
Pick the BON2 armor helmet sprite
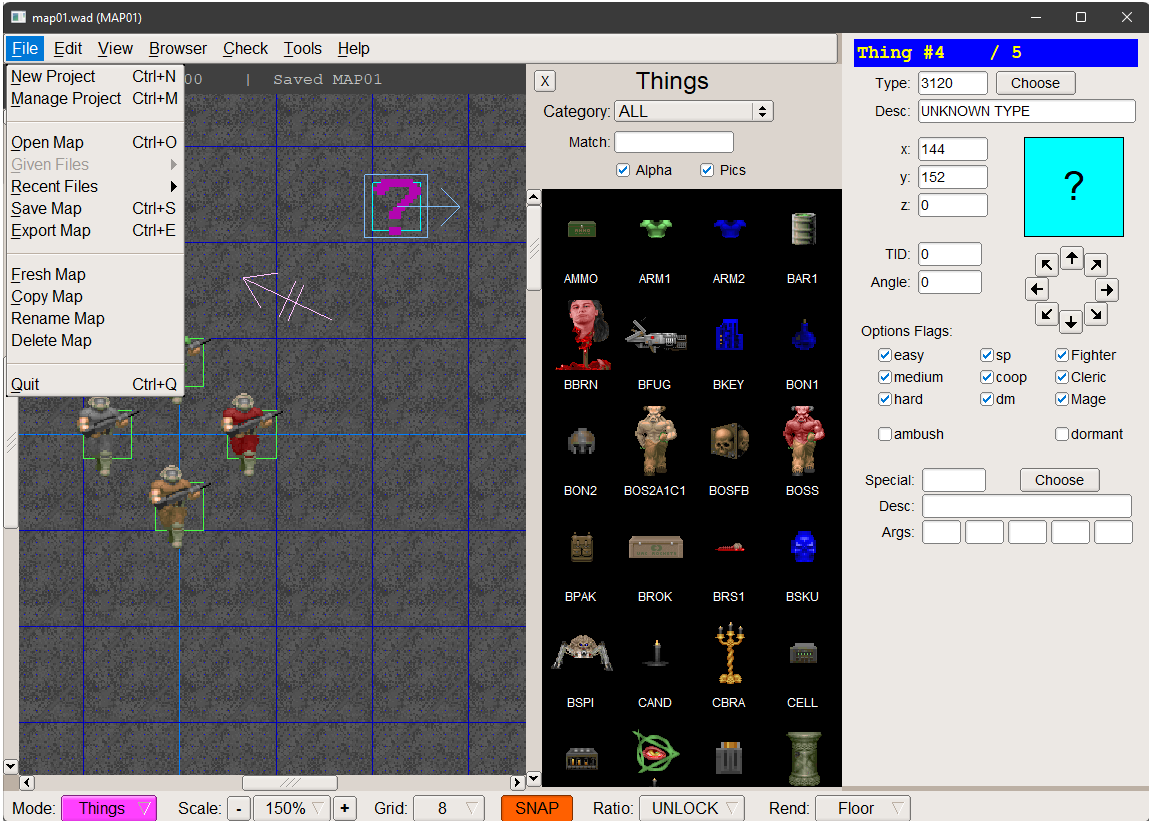[582, 441]
